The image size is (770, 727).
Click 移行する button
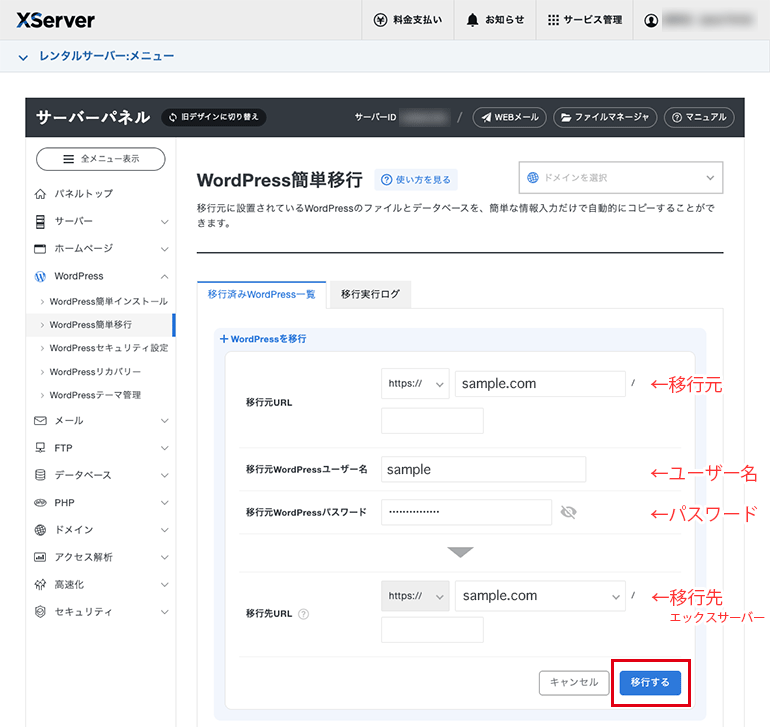point(650,683)
